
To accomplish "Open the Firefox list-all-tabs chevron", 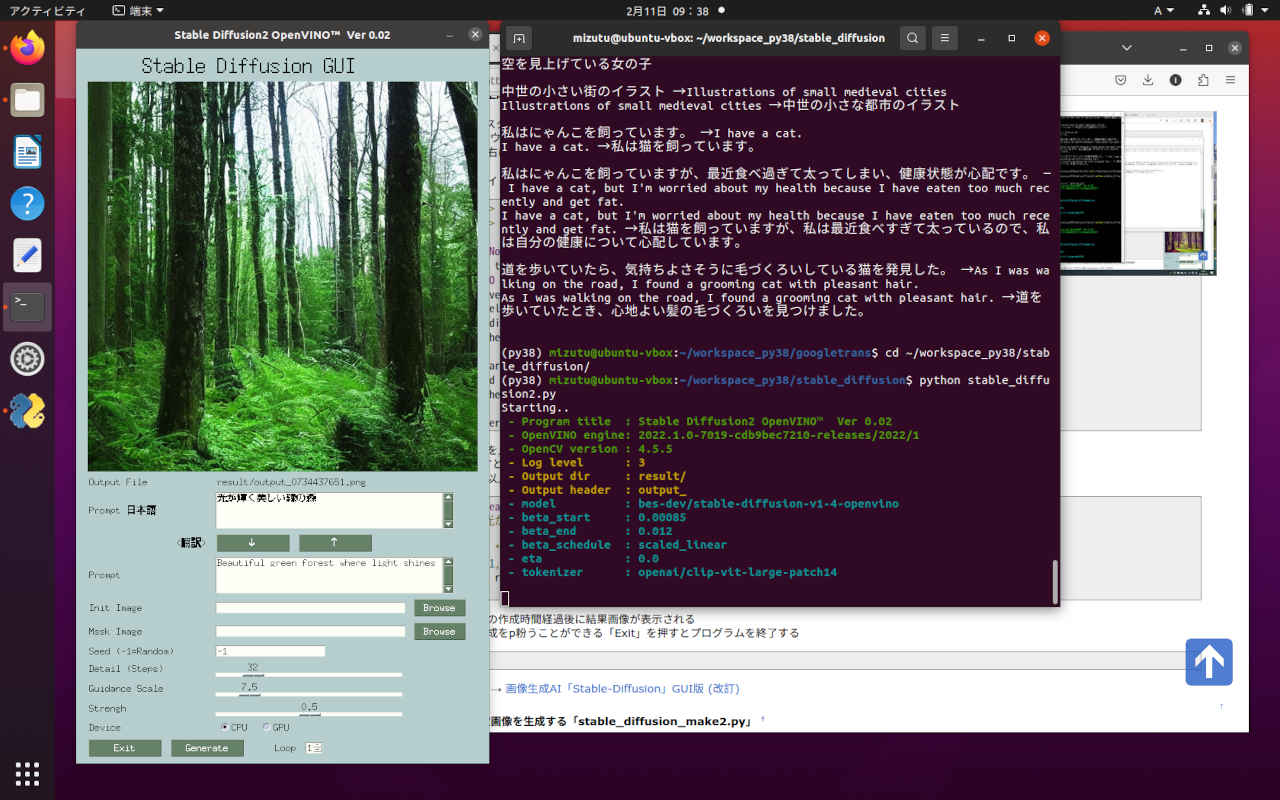I will tap(1128, 48).
